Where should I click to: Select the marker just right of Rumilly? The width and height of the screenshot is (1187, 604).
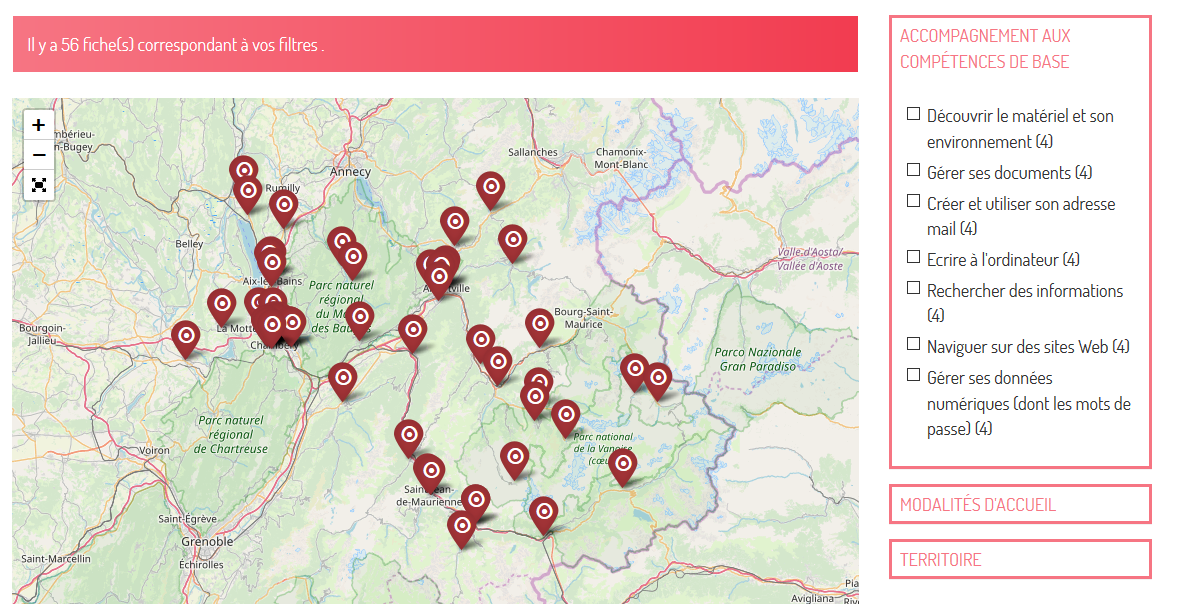[x=284, y=206]
